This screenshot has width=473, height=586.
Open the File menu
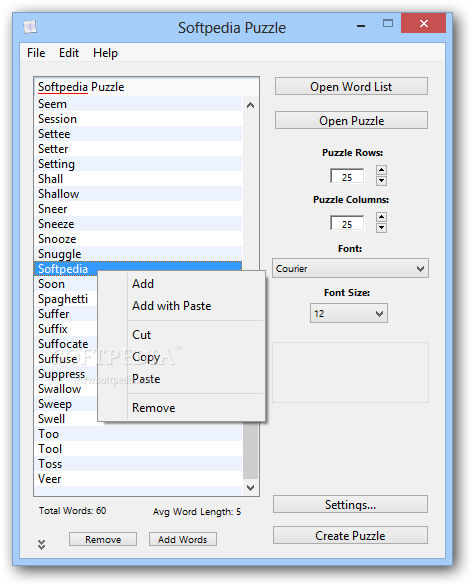click(36, 53)
